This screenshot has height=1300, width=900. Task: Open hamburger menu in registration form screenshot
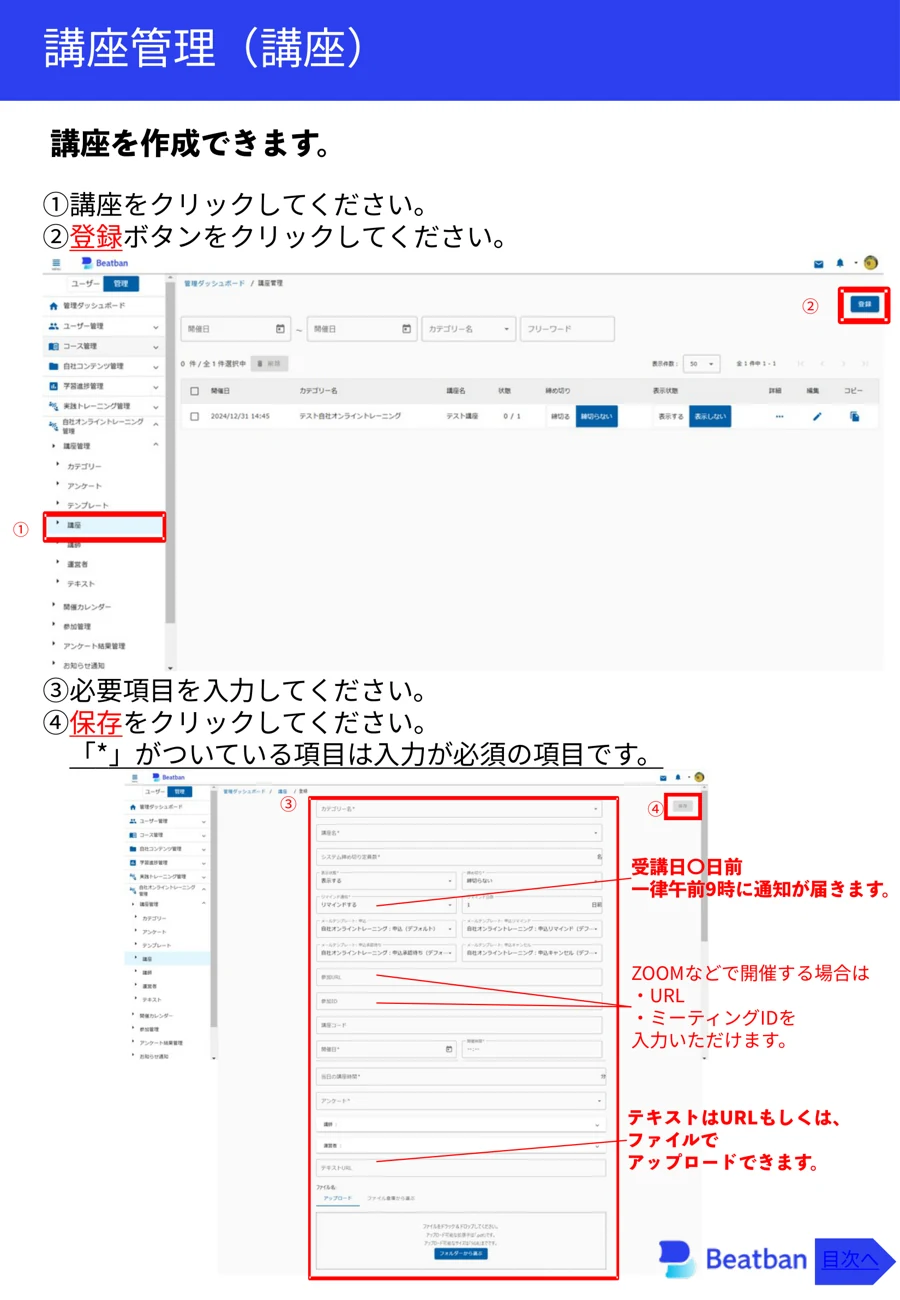click(135, 777)
